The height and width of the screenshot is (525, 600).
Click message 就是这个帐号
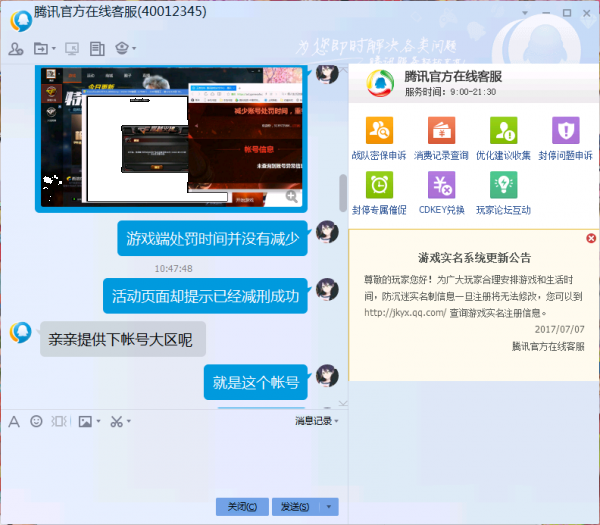click(256, 382)
